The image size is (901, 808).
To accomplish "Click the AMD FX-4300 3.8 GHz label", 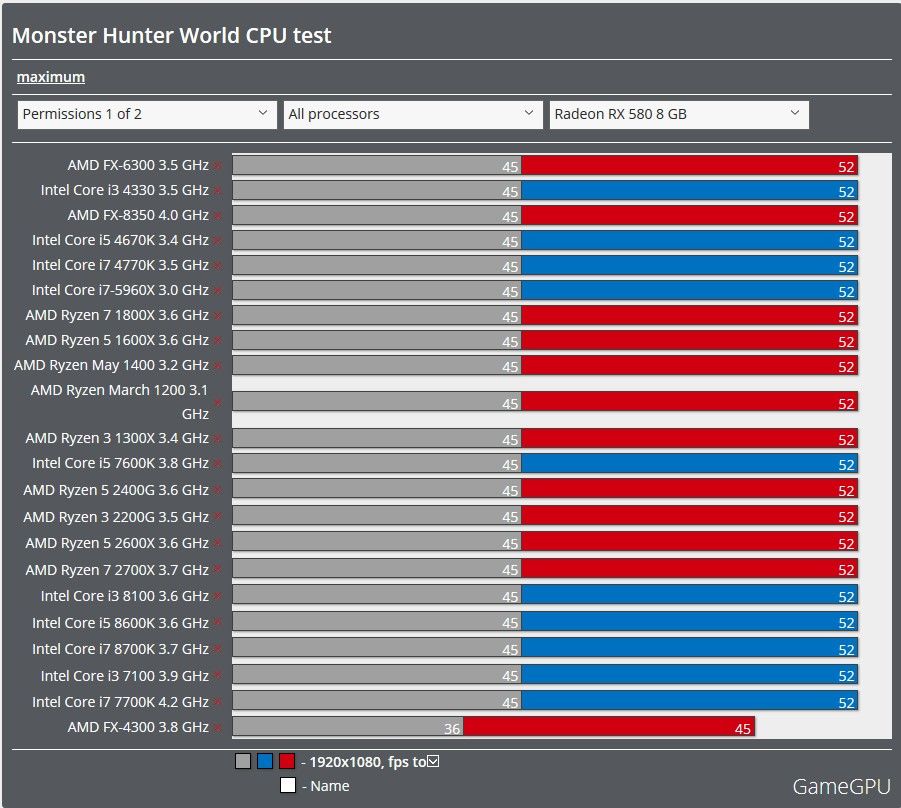I will click(138, 727).
